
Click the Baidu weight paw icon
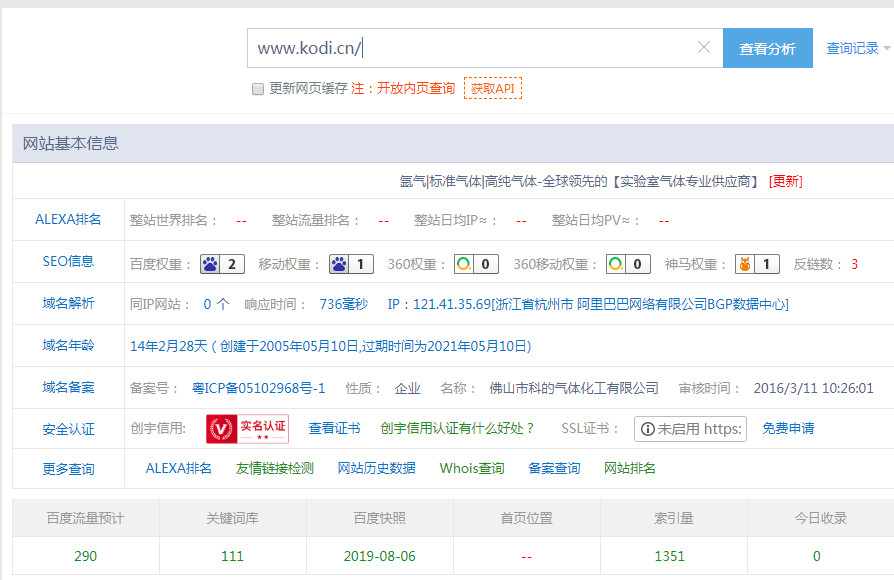point(211,264)
